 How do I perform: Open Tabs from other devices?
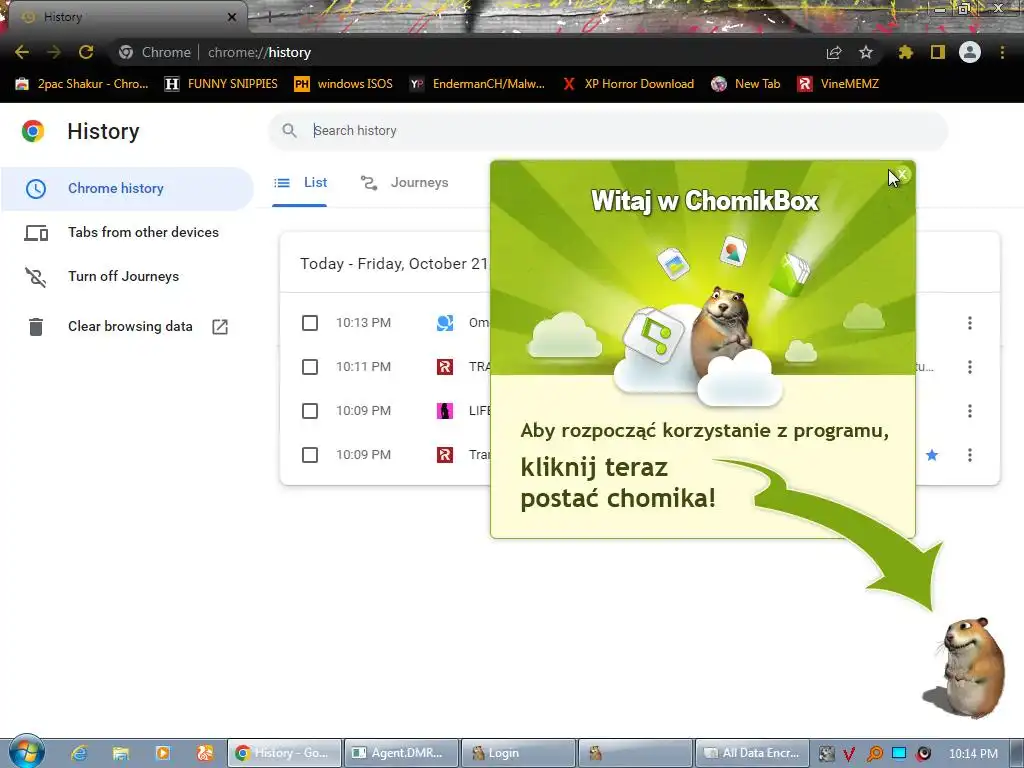[127, 232]
